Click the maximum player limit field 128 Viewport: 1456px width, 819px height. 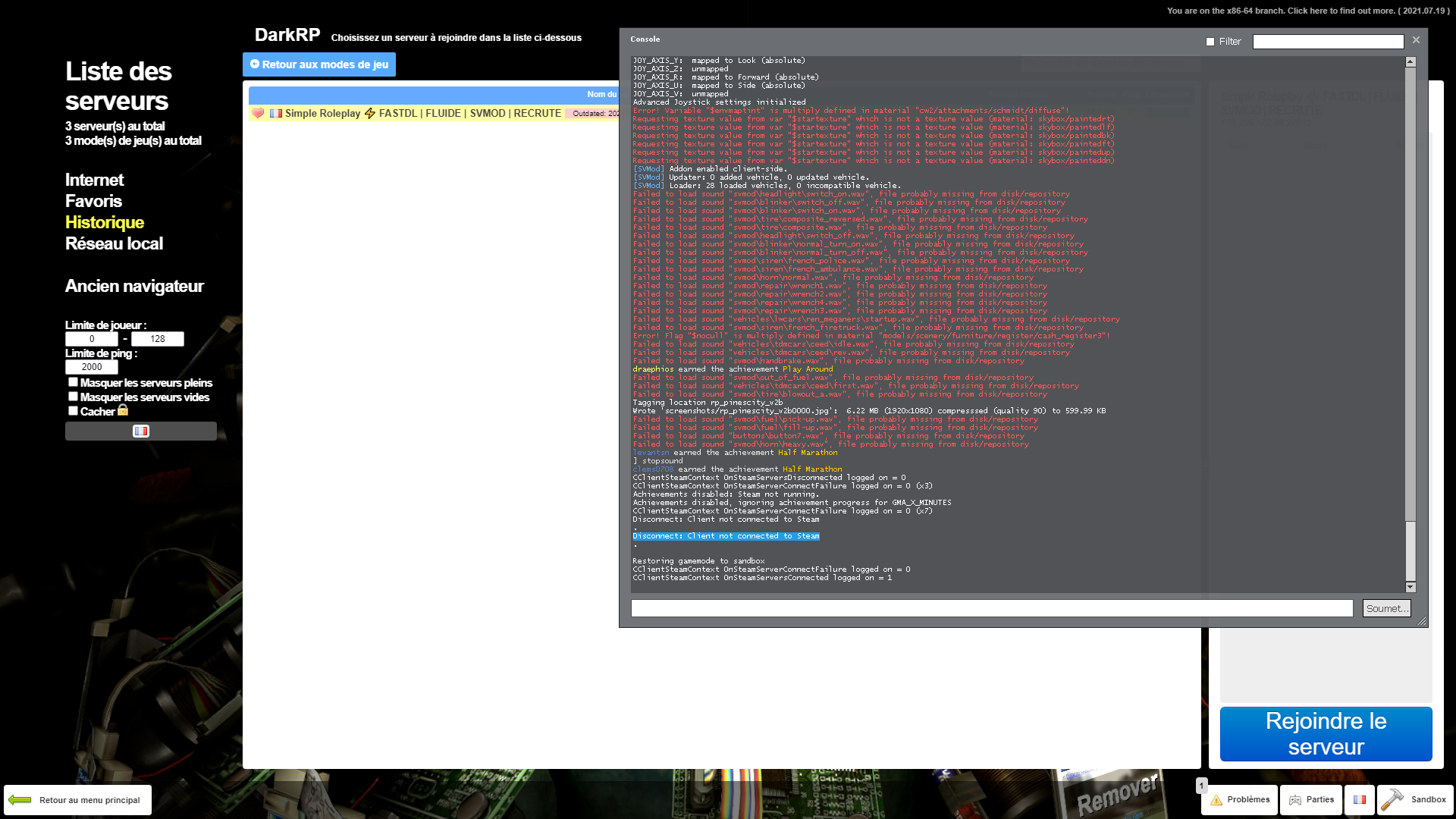(x=158, y=339)
